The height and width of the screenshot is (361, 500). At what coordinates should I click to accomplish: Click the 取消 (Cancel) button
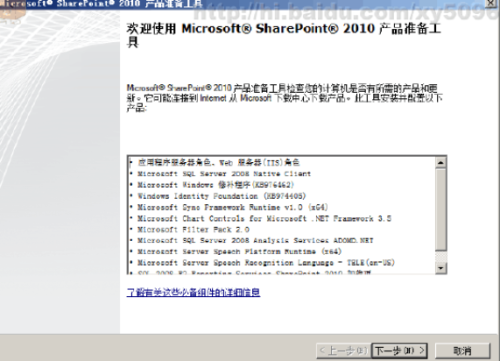(x=463, y=351)
